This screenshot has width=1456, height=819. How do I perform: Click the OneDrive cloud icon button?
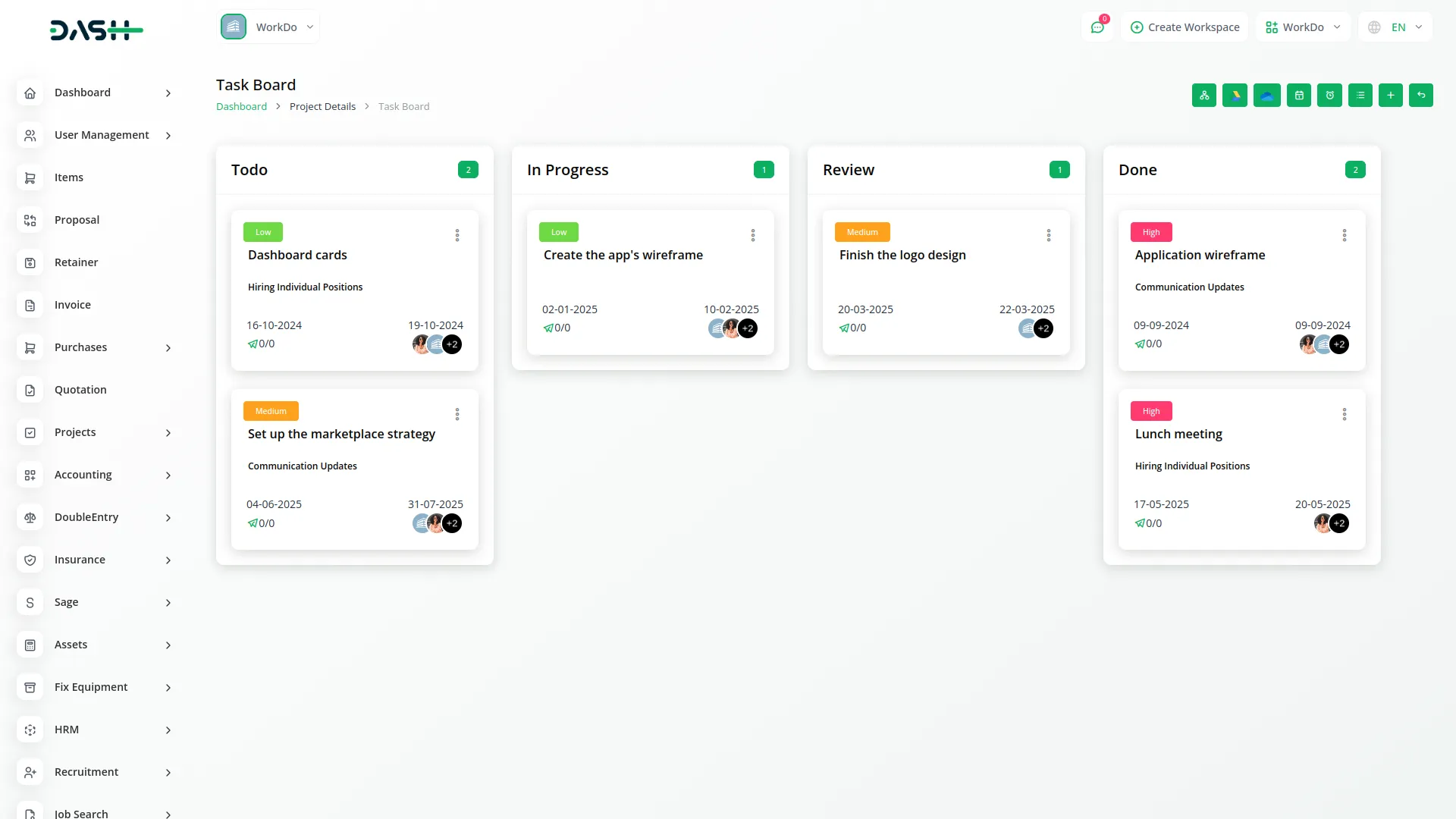pos(1266,96)
